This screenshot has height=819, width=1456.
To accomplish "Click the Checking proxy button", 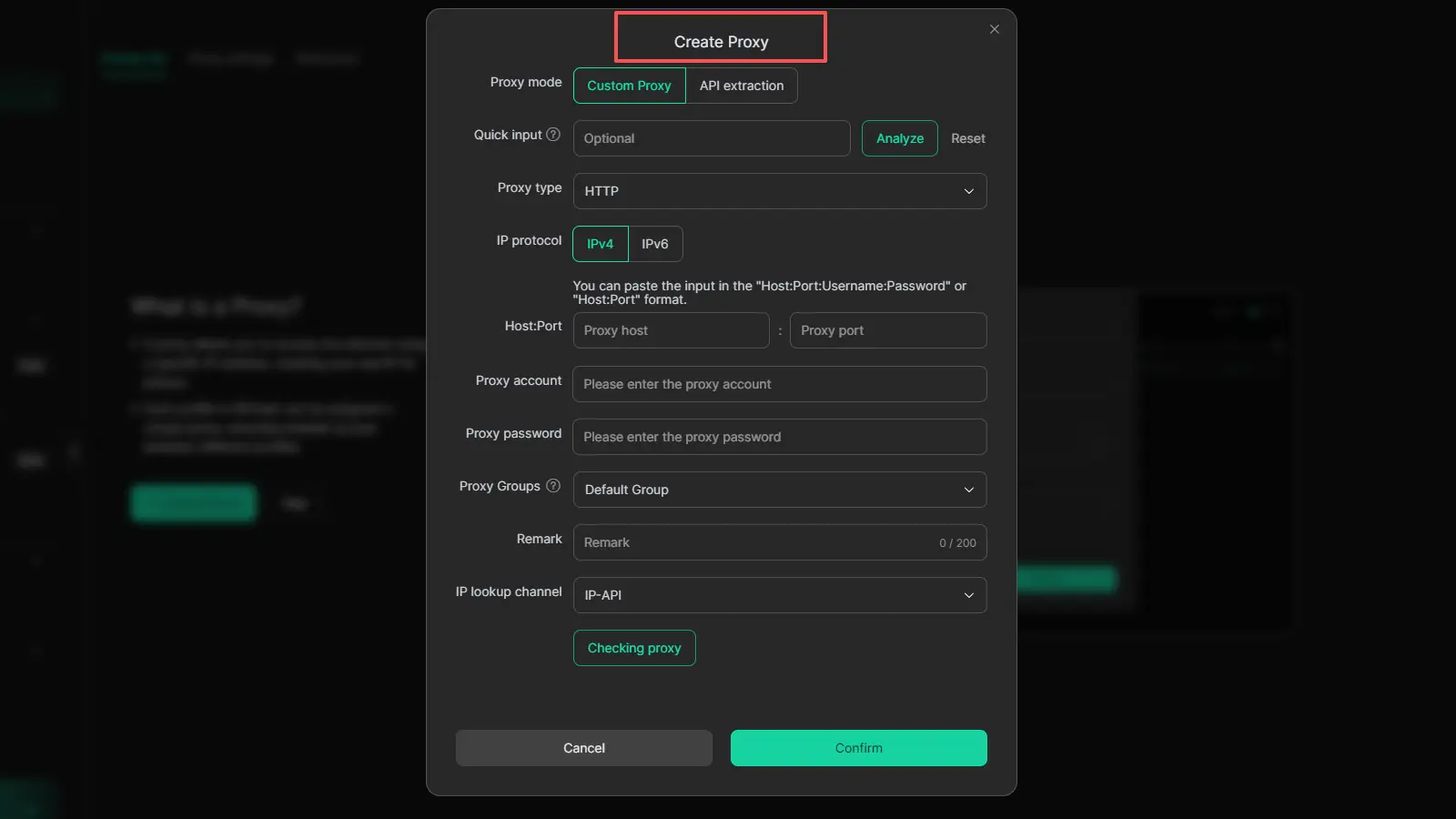I will pyautogui.click(x=634, y=648).
